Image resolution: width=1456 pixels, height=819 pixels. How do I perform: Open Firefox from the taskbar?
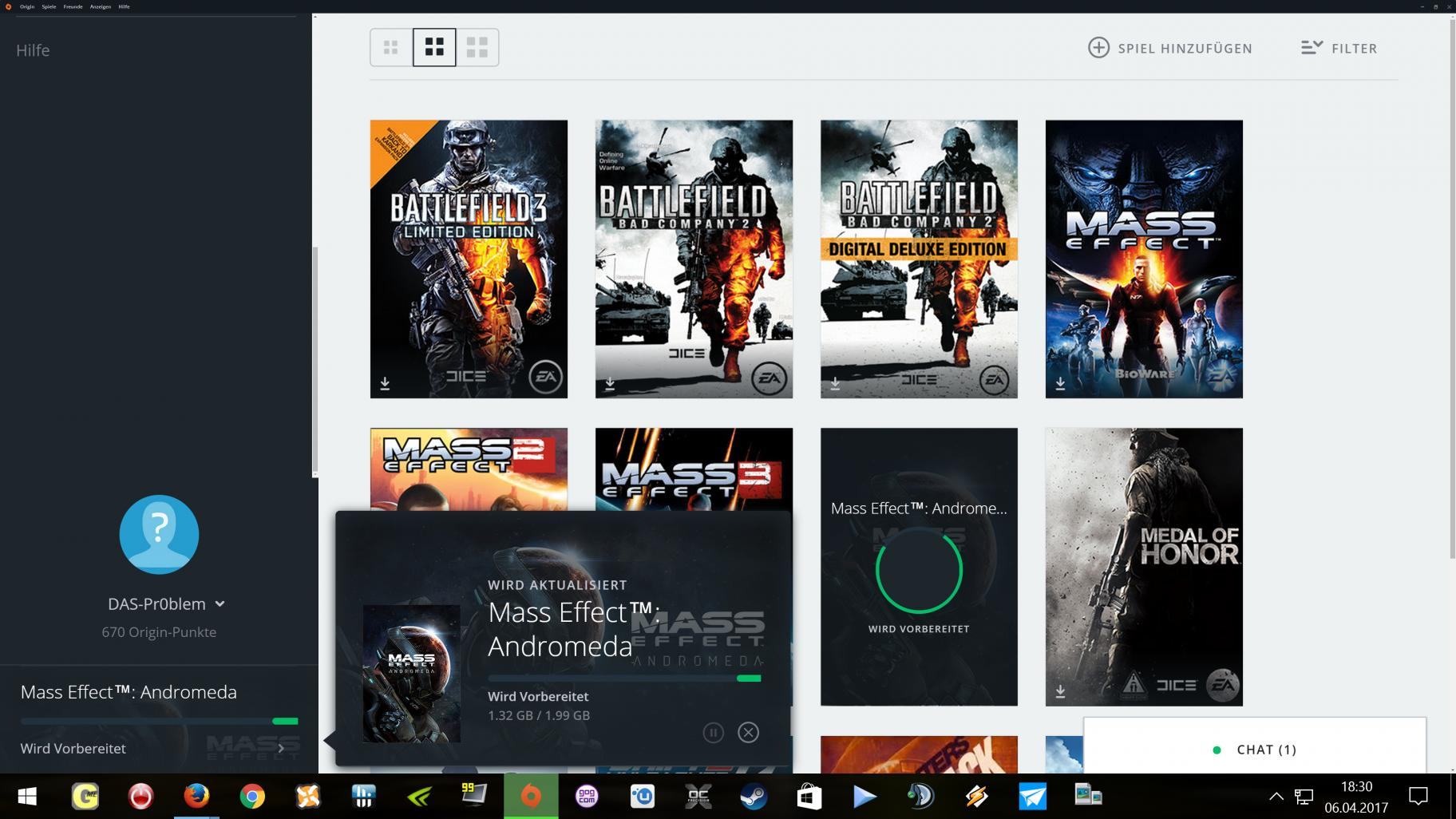point(196,796)
